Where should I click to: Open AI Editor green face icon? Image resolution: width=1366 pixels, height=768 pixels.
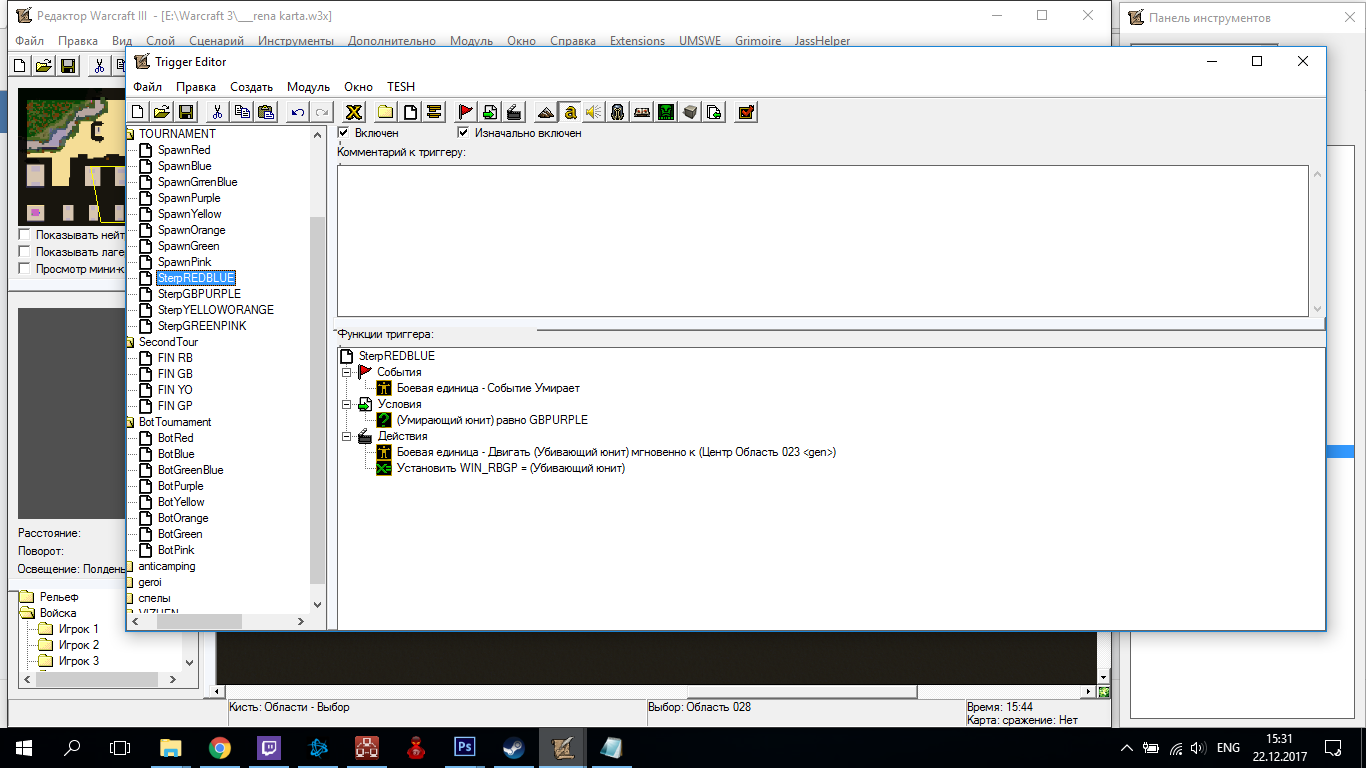pos(665,112)
